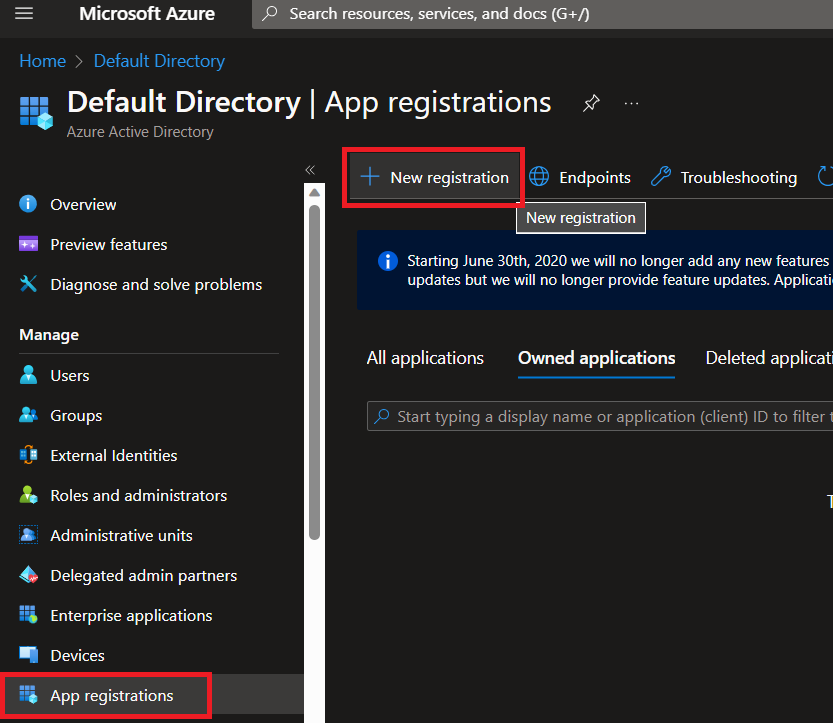Click the Delegated admin partners icon

(28, 575)
